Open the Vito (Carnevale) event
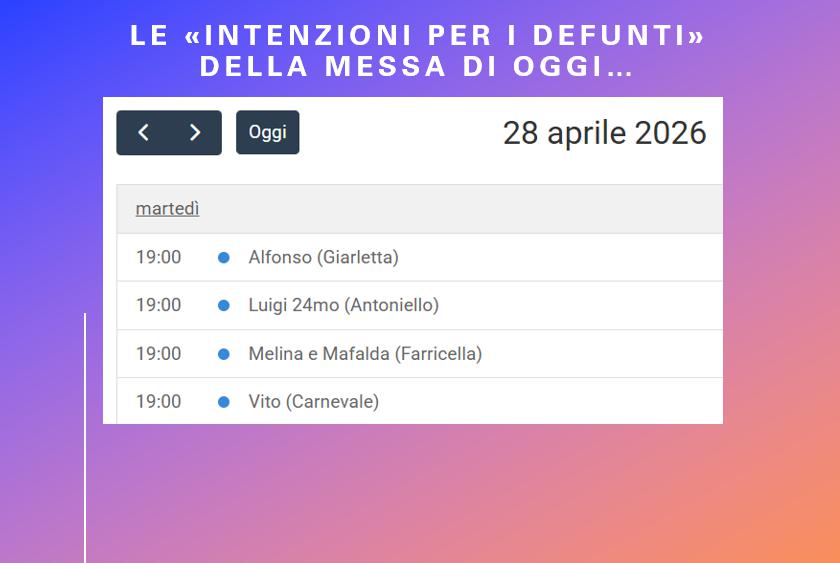The height and width of the screenshot is (563, 840). [313, 402]
